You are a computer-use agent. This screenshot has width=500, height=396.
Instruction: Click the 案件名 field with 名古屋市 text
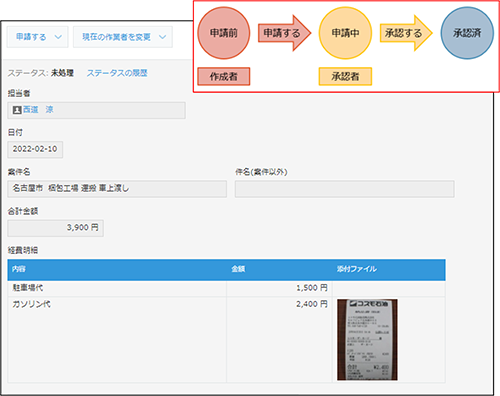tap(117, 189)
